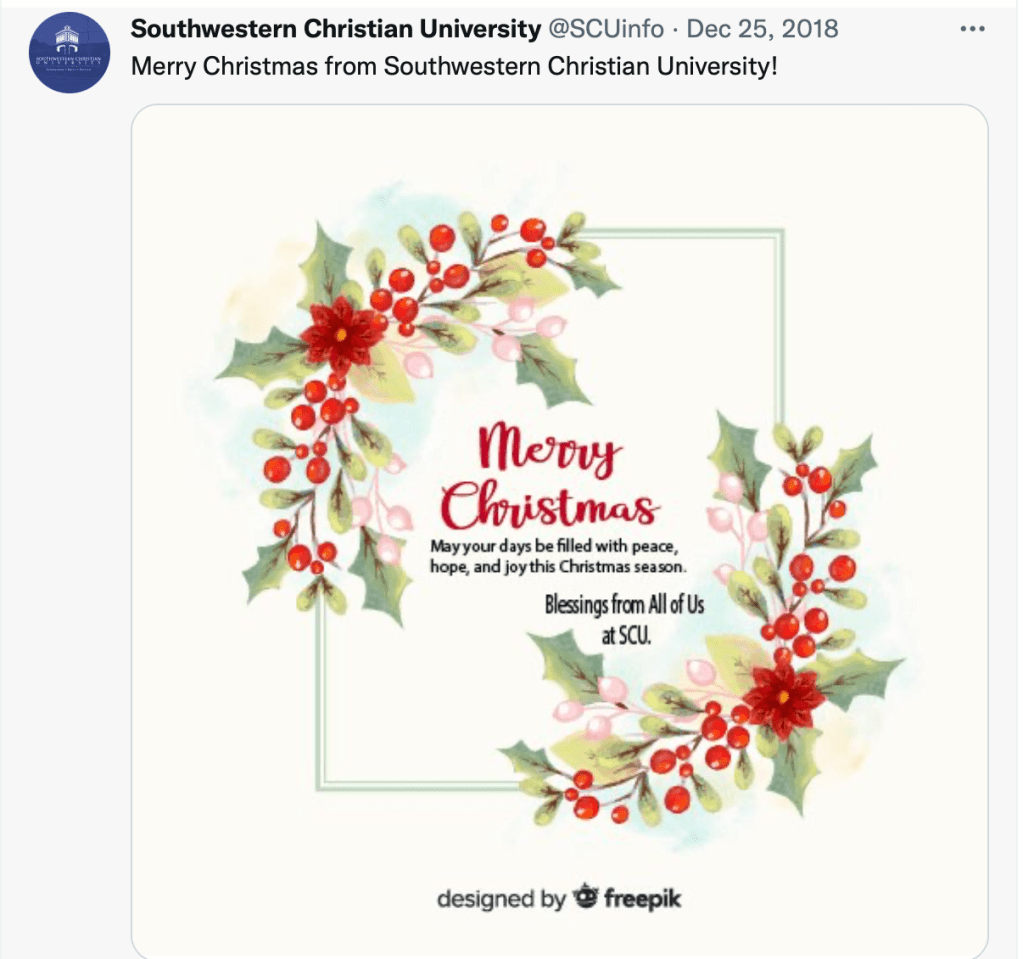This screenshot has height=959, width=1023.
Task: Click the Southwestern Christian University display name
Action: click(335, 29)
